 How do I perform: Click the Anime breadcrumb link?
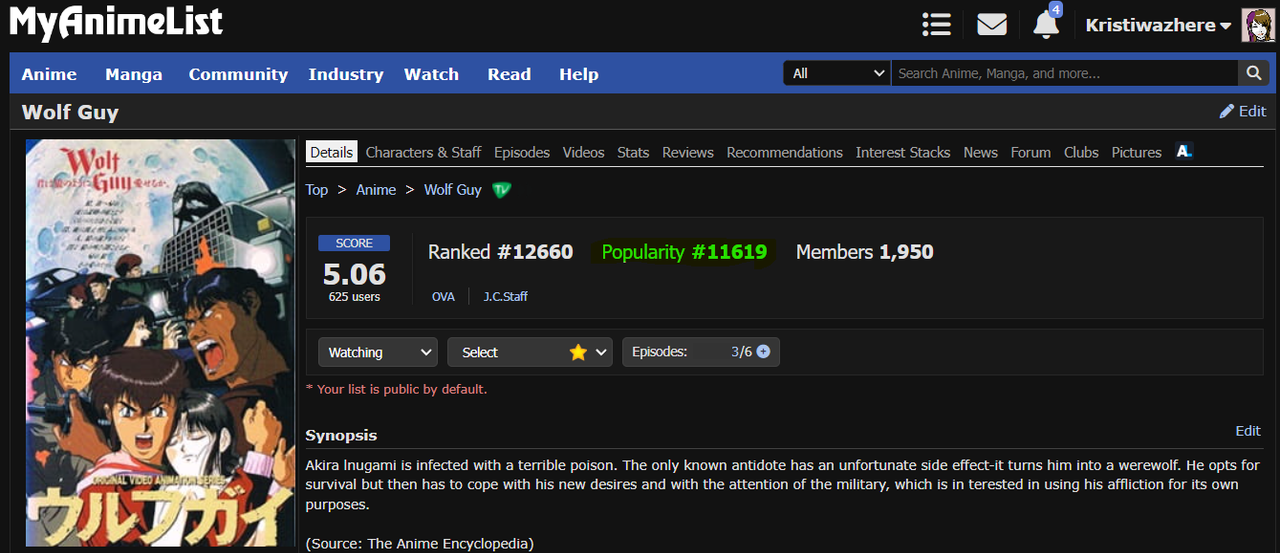click(376, 190)
